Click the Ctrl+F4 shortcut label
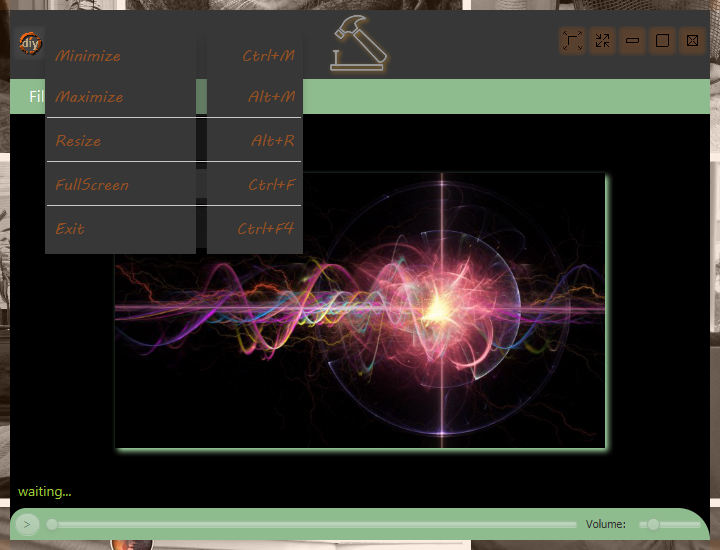The width and height of the screenshot is (720, 550). [265, 229]
